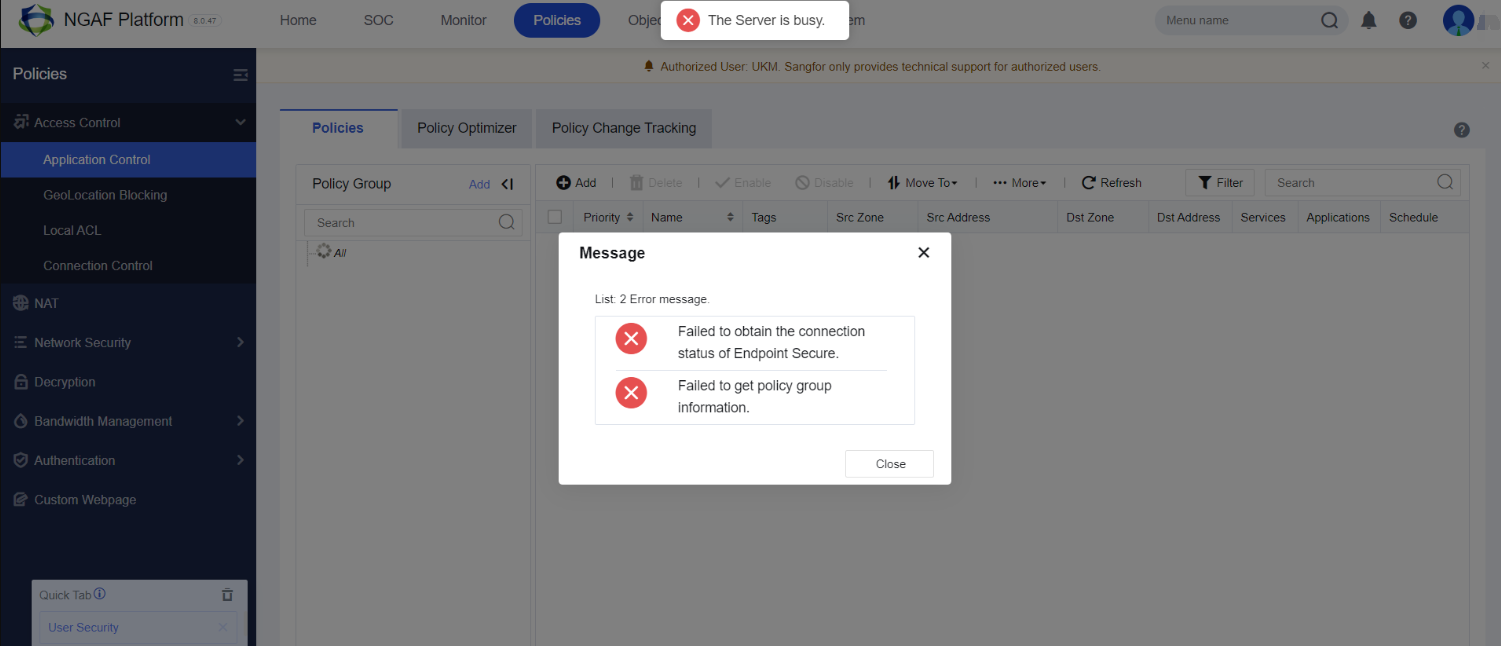Open the SOC menu

point(379,20)
